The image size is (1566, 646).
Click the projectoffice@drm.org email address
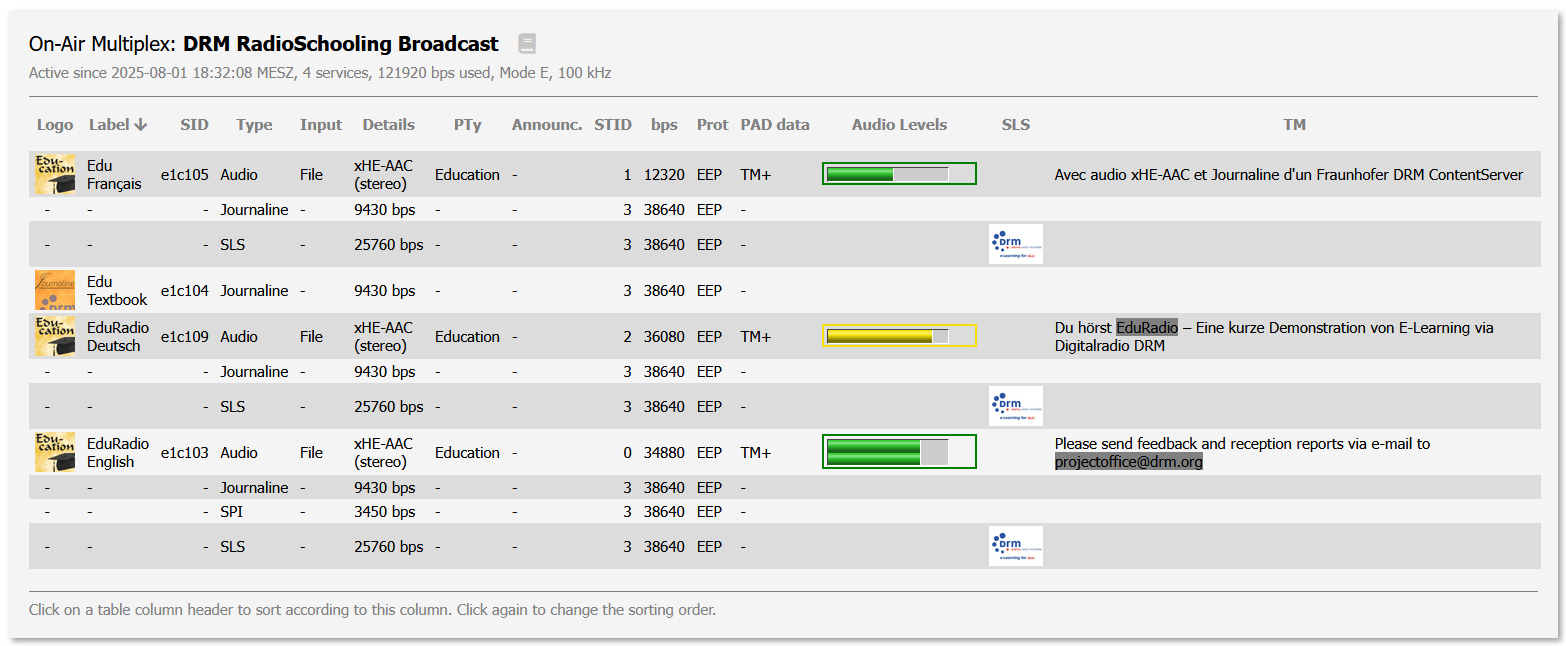[1129, 462]
